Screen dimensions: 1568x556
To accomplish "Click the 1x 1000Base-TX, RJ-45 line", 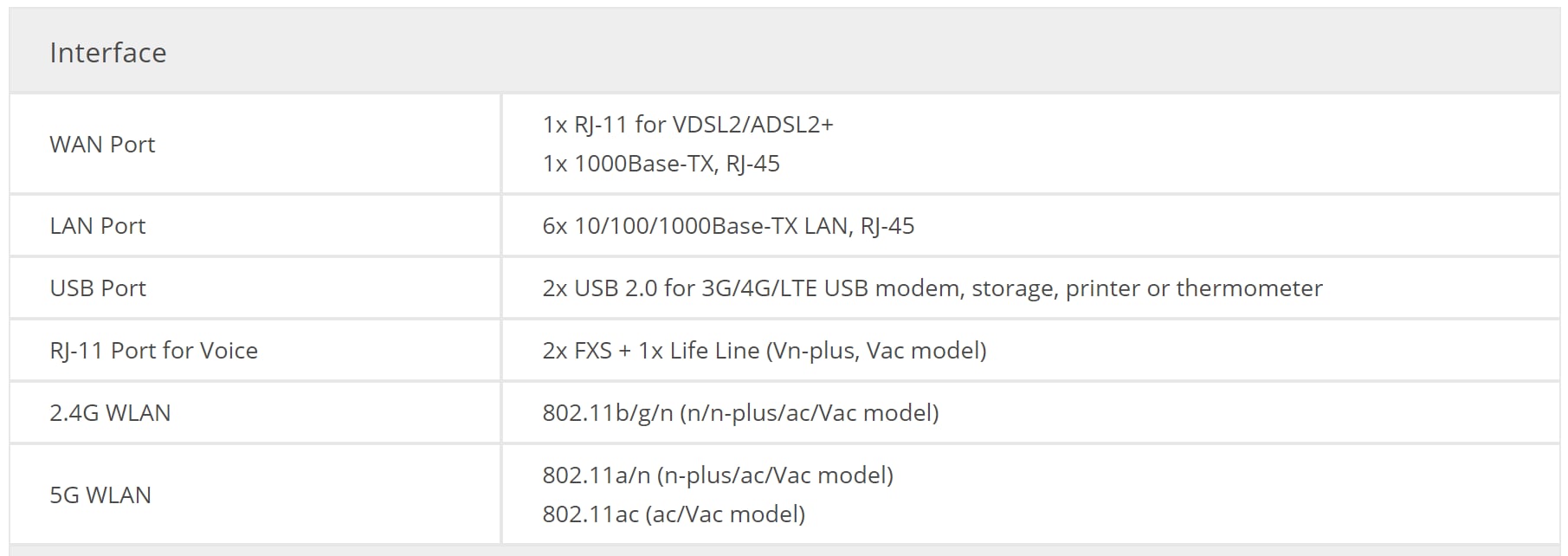I will pos(661,164).
